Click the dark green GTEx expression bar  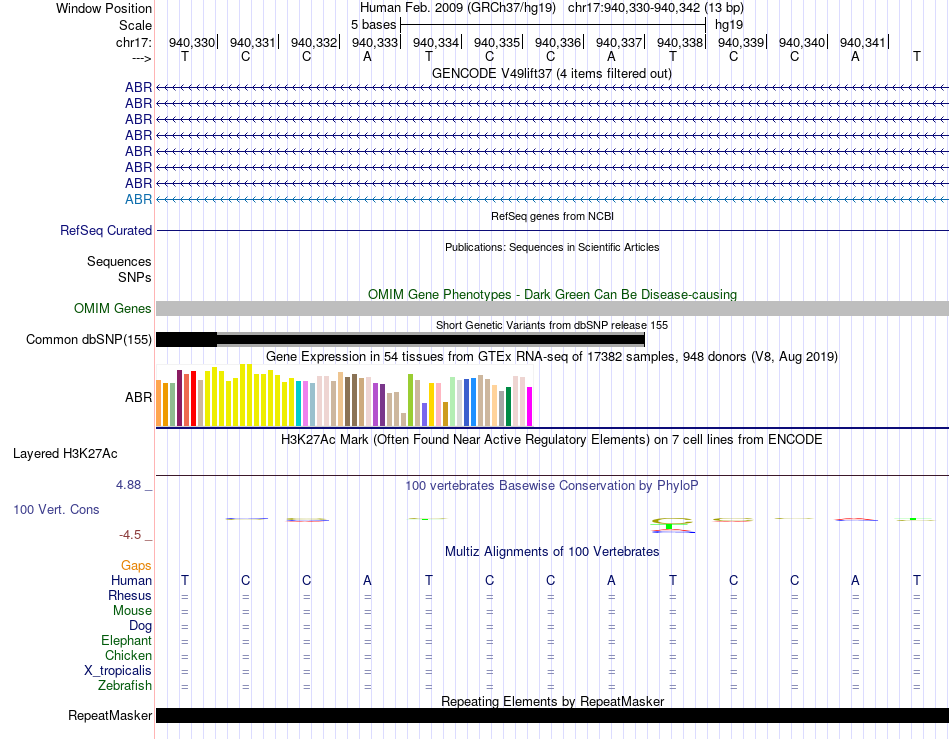click(x=509, y=406)
